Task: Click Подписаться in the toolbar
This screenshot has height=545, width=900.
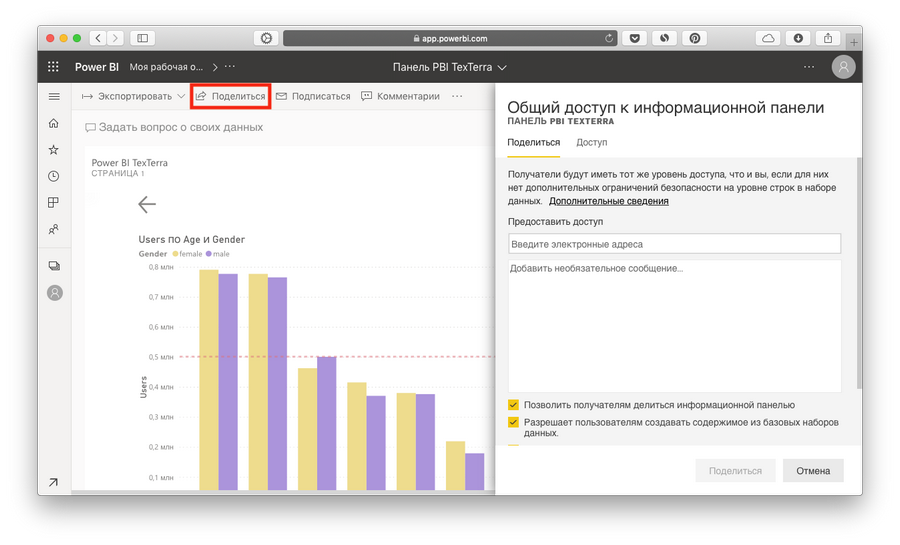Action: 313,96
